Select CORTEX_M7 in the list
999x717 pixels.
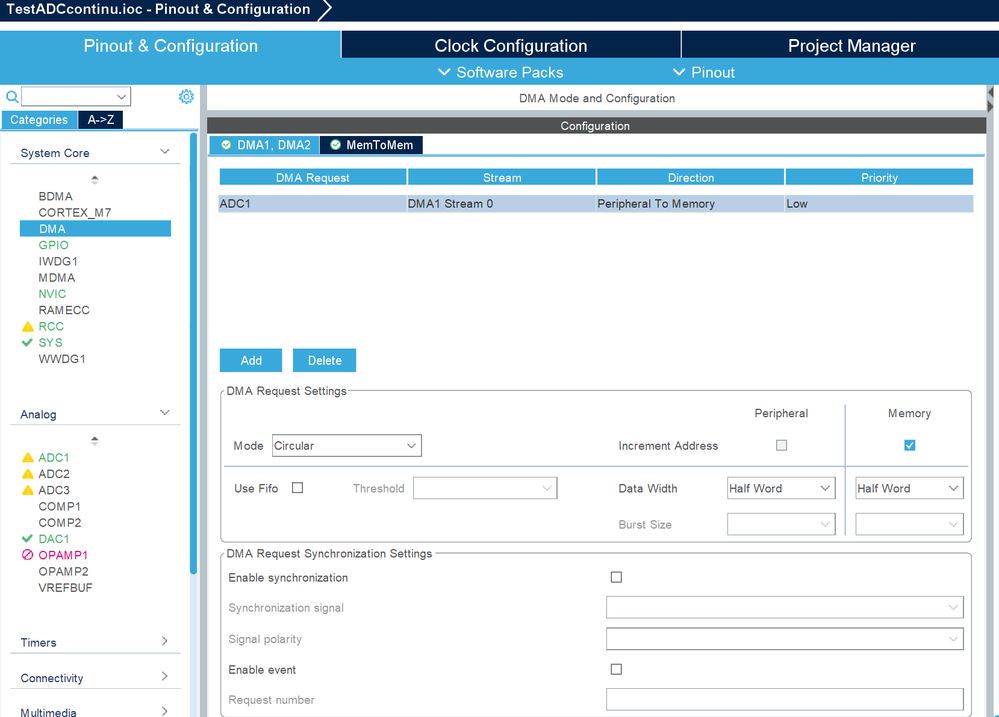(75, 212)
